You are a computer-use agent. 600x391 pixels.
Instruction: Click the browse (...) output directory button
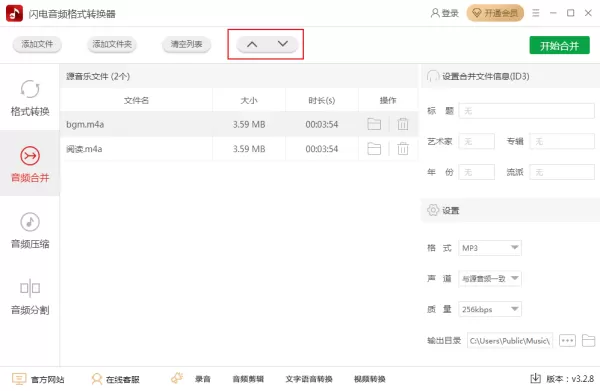click(x=567, y=340)
